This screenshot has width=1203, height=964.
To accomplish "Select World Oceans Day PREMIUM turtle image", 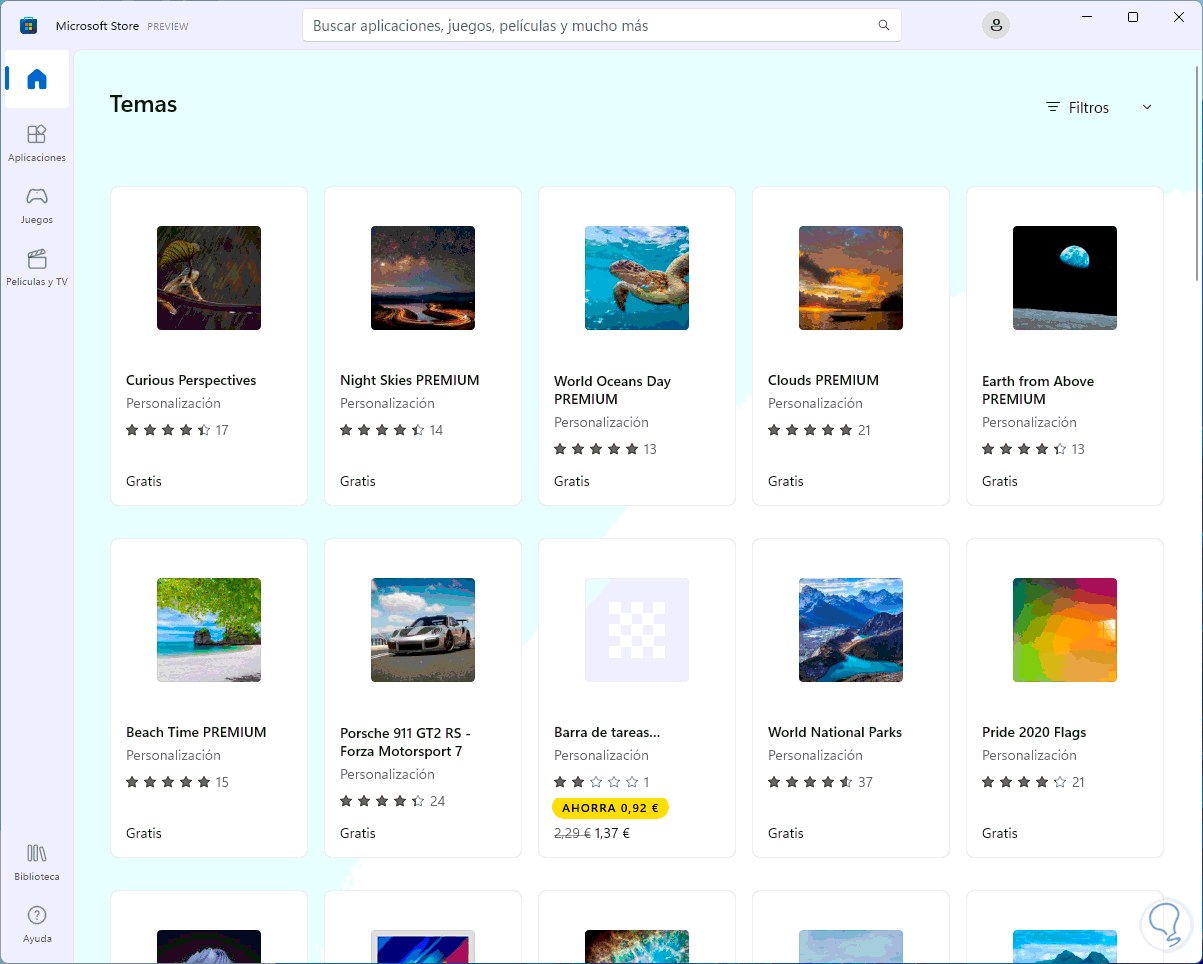I will [x=637, y=278].
